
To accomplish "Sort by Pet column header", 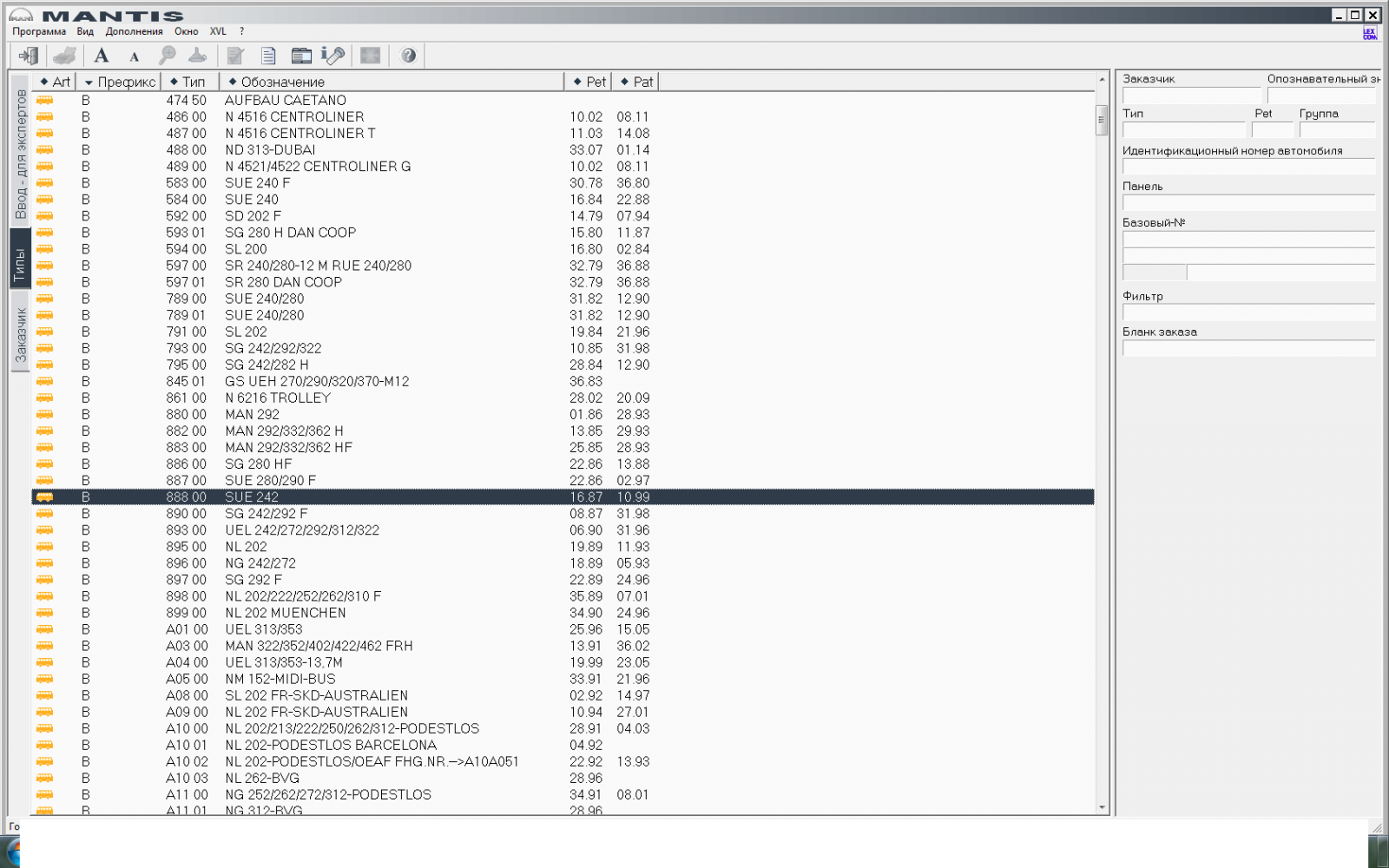I will tap(589, 82).
